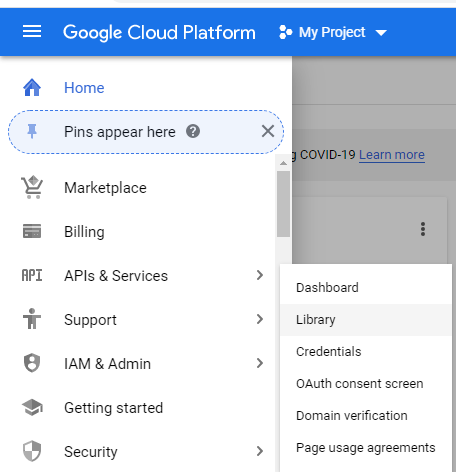456x472 pixels.
Task: Click the Marketplace cart icon
Action: 32,187
